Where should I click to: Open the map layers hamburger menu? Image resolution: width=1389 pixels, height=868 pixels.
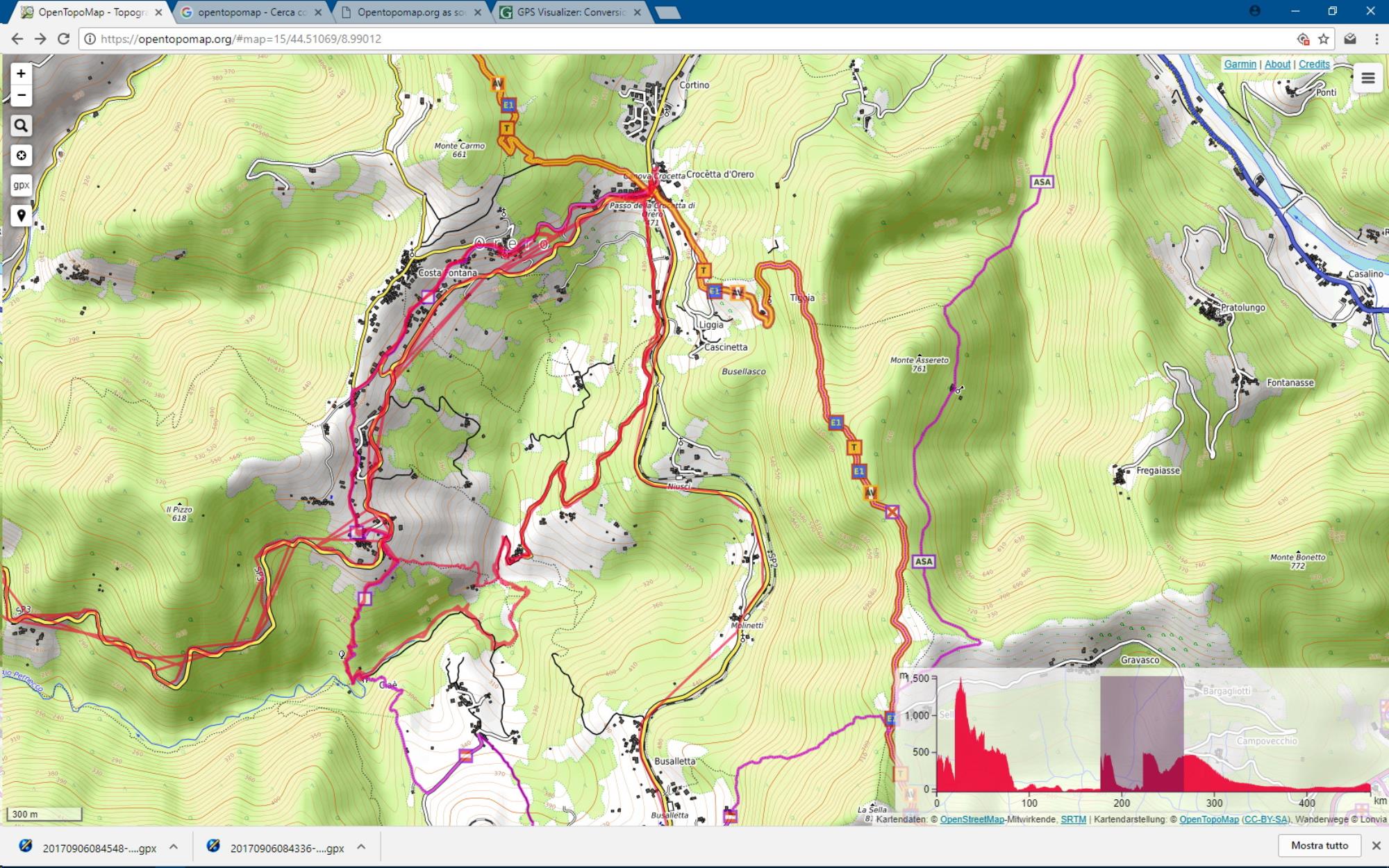click(x=1367, y=78)
